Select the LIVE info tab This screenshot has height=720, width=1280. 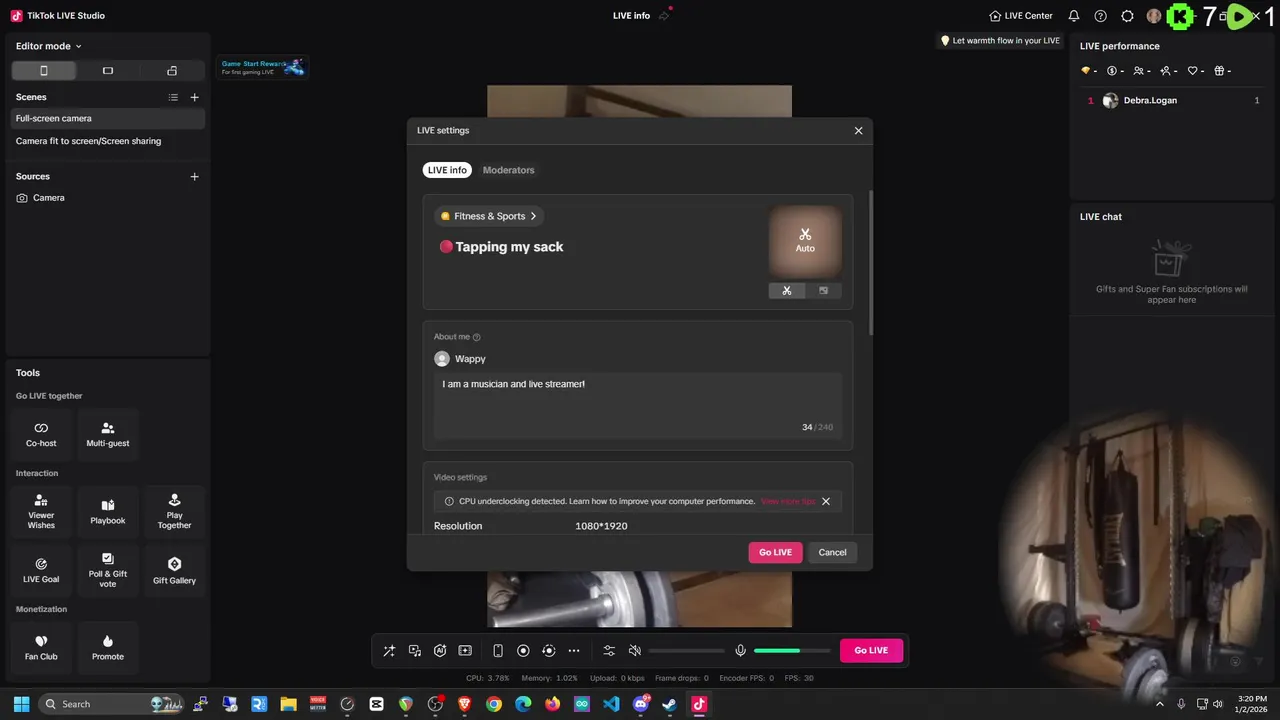tap(447, 170)
